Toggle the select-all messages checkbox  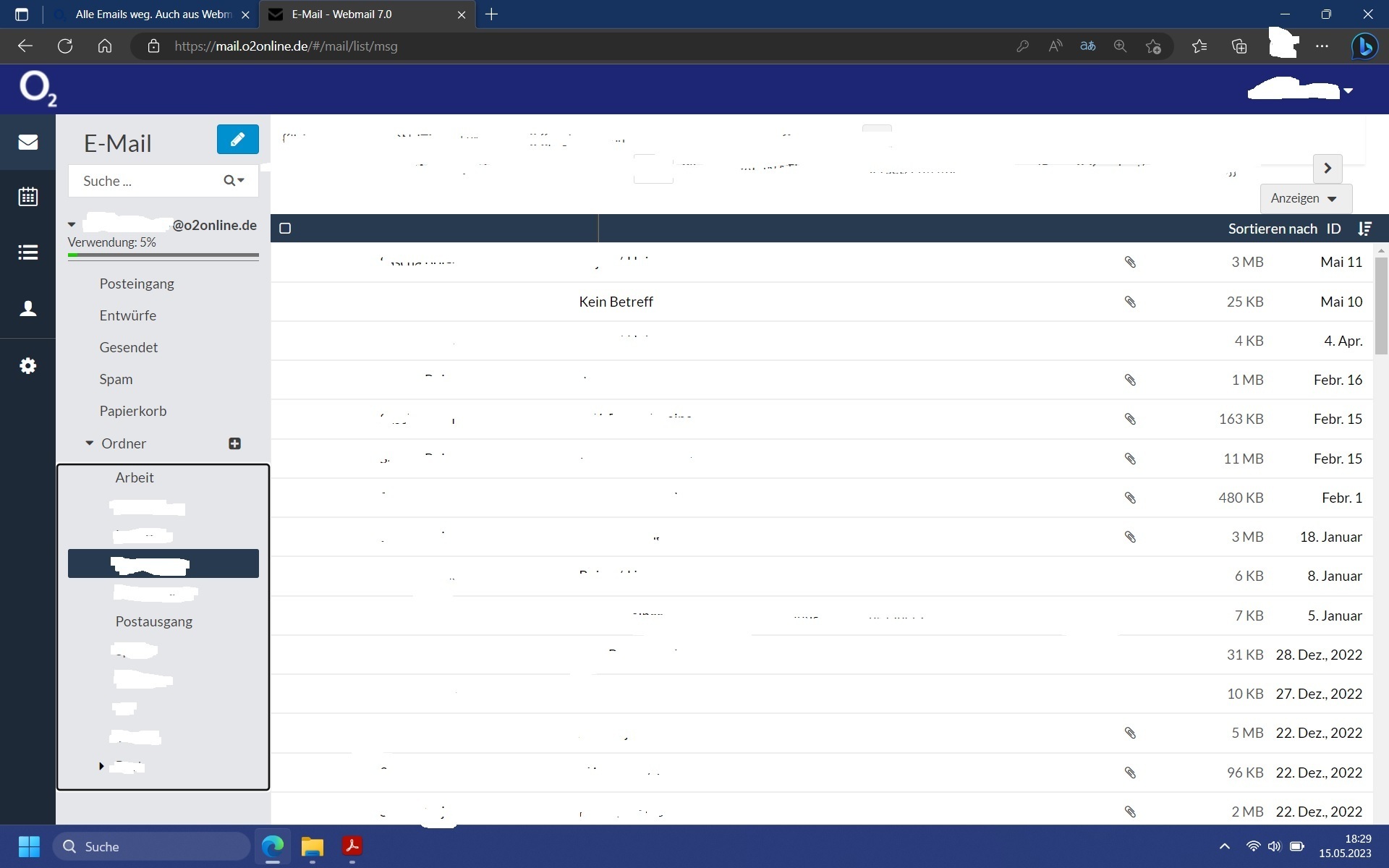pos(285,229)
